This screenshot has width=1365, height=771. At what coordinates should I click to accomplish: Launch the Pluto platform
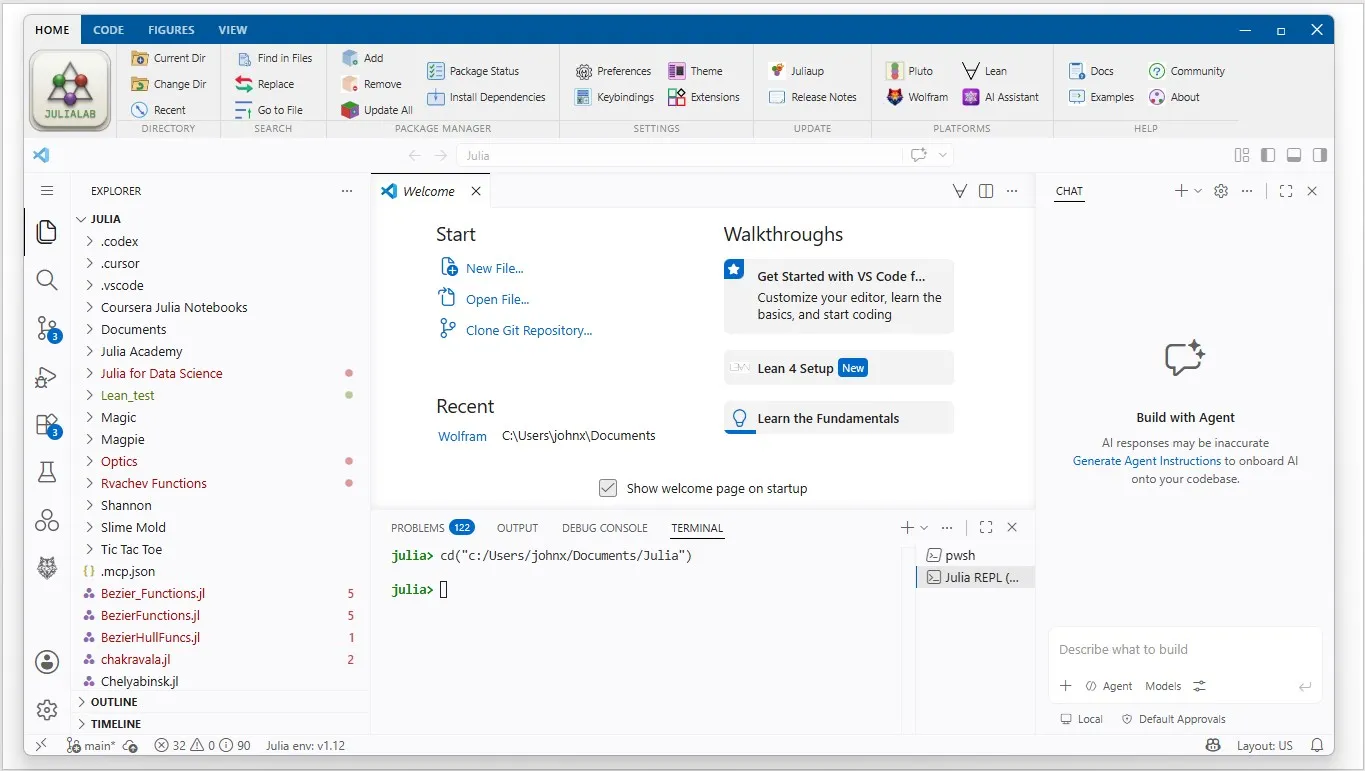click(909, 71)
